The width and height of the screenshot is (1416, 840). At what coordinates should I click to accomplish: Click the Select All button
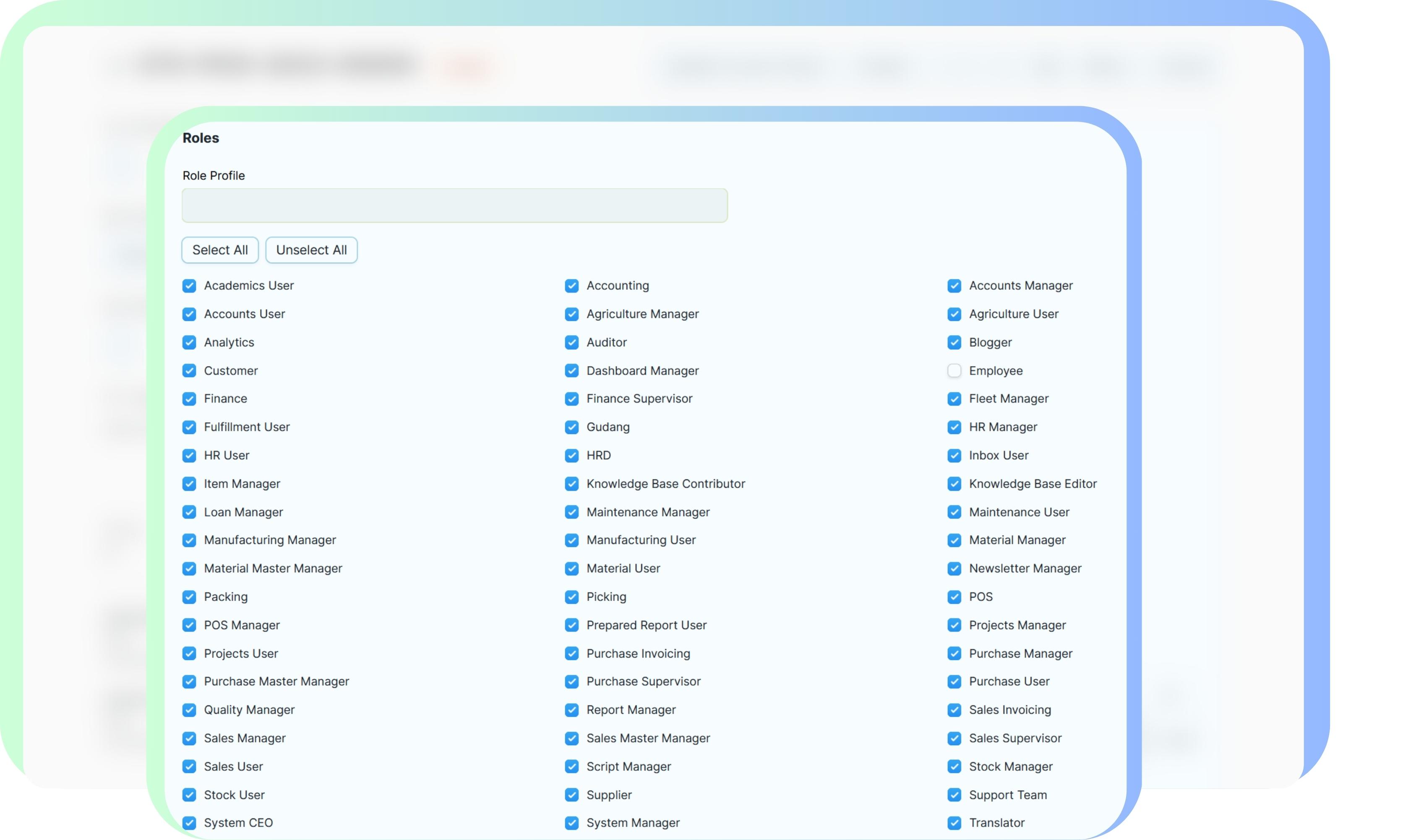pos(220,250)
